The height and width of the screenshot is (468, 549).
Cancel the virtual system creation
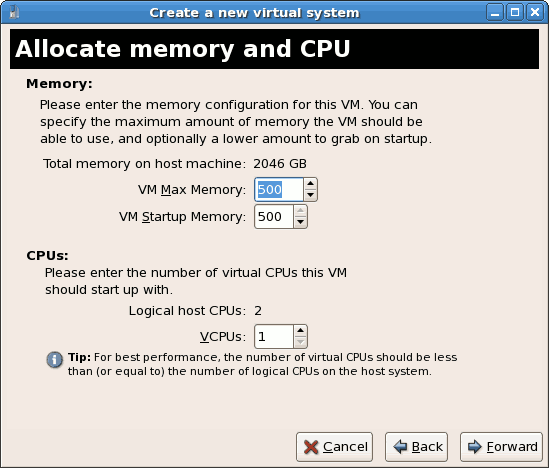(x=334, y=447)
